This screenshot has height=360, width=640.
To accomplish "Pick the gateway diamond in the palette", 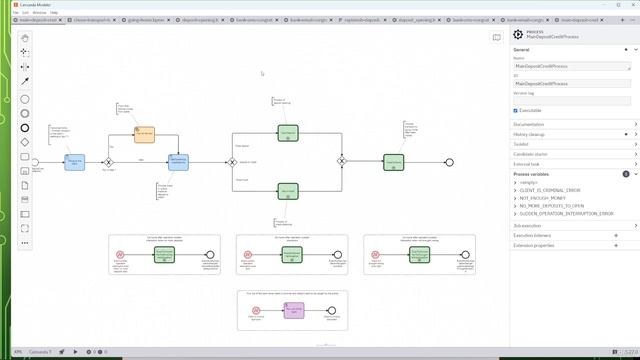I will click(25, 142).
